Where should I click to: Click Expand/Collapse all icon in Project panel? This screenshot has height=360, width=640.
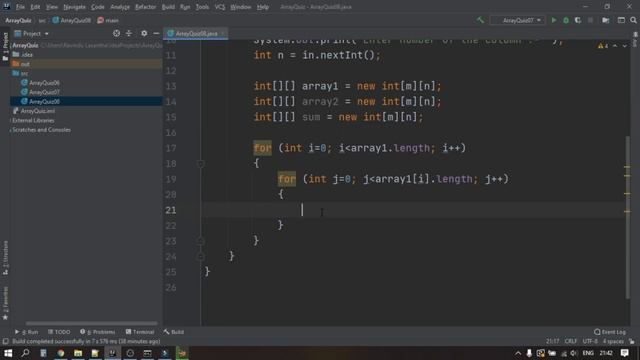pos(129,33)
